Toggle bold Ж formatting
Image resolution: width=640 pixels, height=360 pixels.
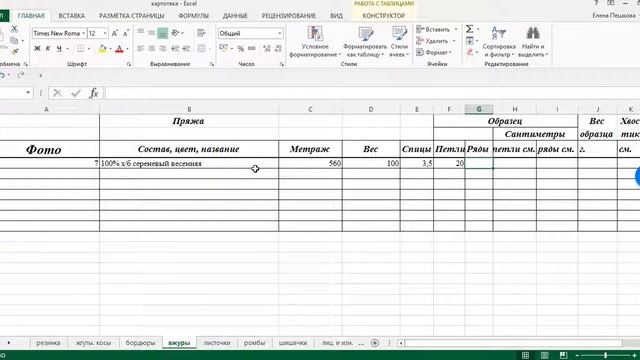37,49
